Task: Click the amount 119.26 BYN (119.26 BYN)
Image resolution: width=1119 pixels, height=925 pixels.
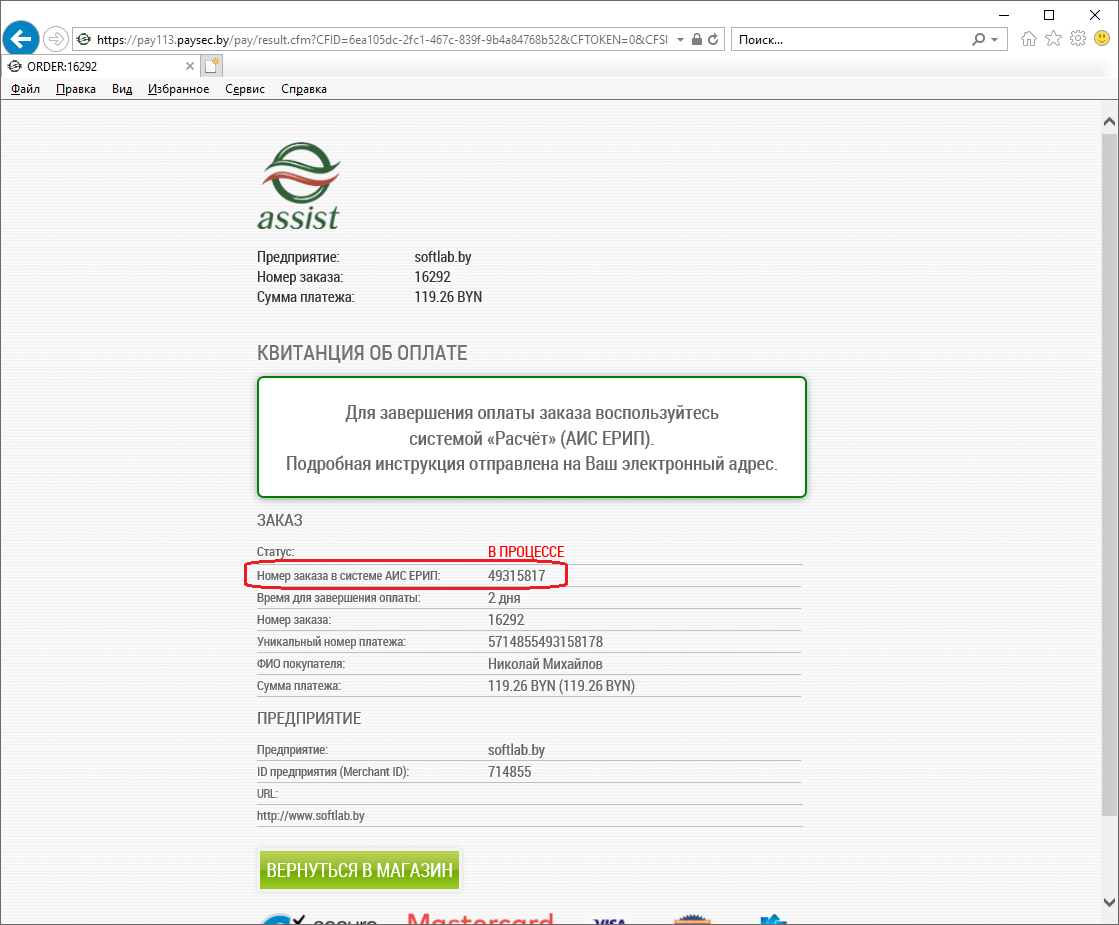Action: point(562,687)
